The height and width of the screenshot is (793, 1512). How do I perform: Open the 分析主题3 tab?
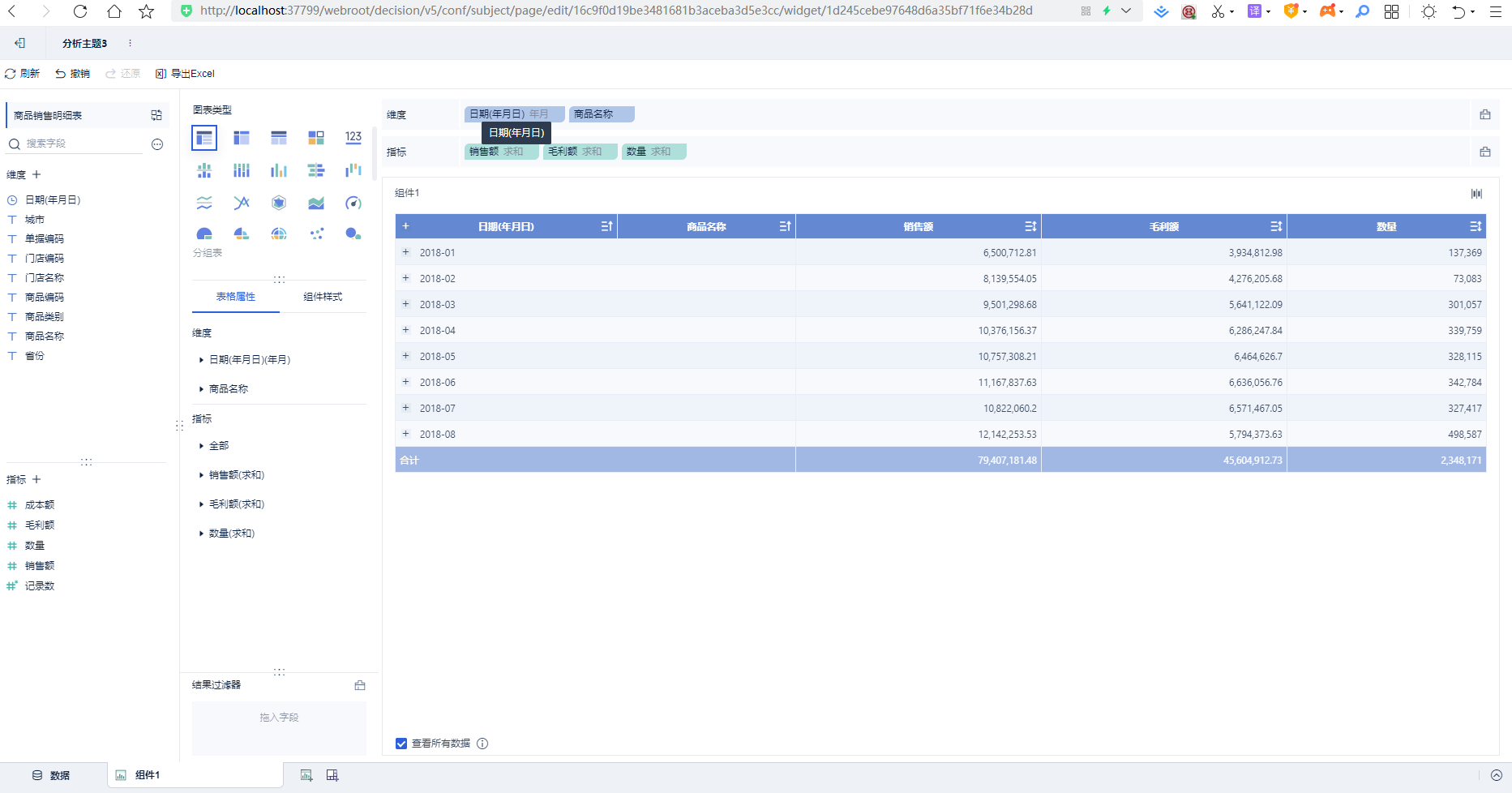(84, 43)
